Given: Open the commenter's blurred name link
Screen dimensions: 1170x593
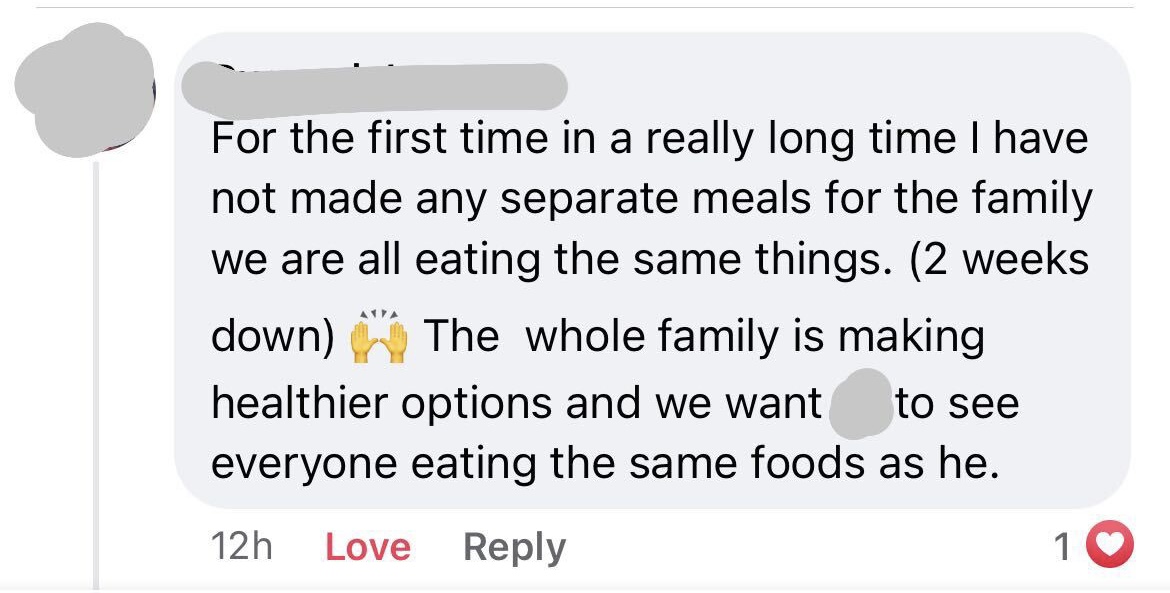Looking at the screenshot, I should click(375, 86).
